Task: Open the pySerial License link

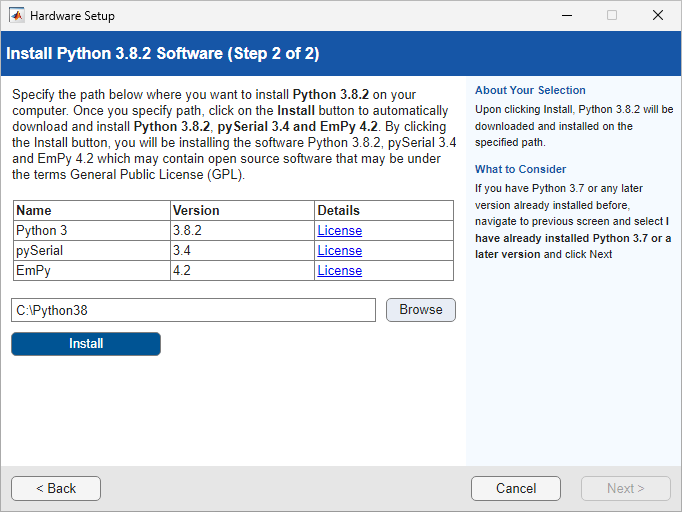Action: (x=339, y=251)
